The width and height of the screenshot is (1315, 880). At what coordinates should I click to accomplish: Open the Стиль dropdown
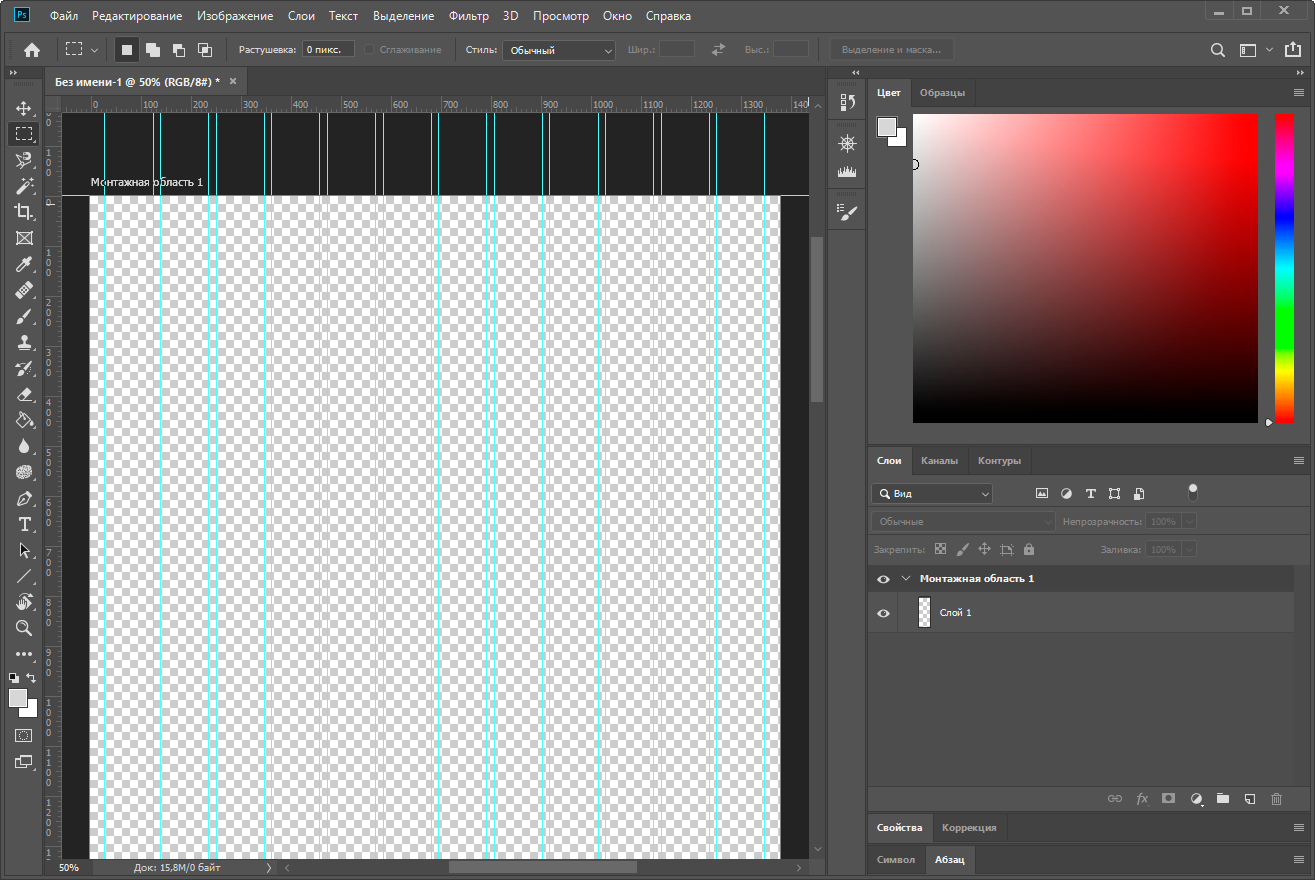coord(559,50)
